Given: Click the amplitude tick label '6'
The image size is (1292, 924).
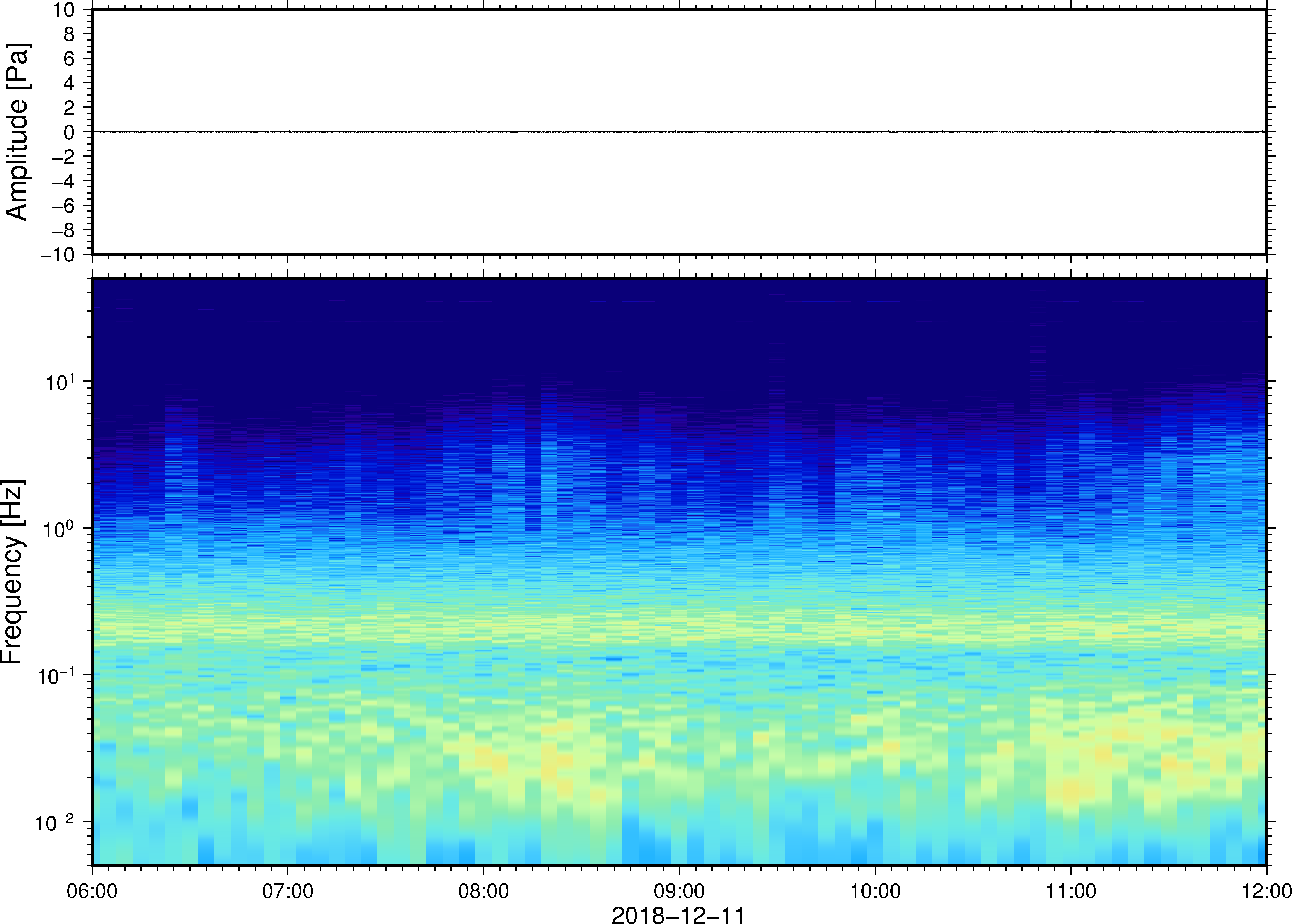Looking at the screenshot, I should click(70, 58).
